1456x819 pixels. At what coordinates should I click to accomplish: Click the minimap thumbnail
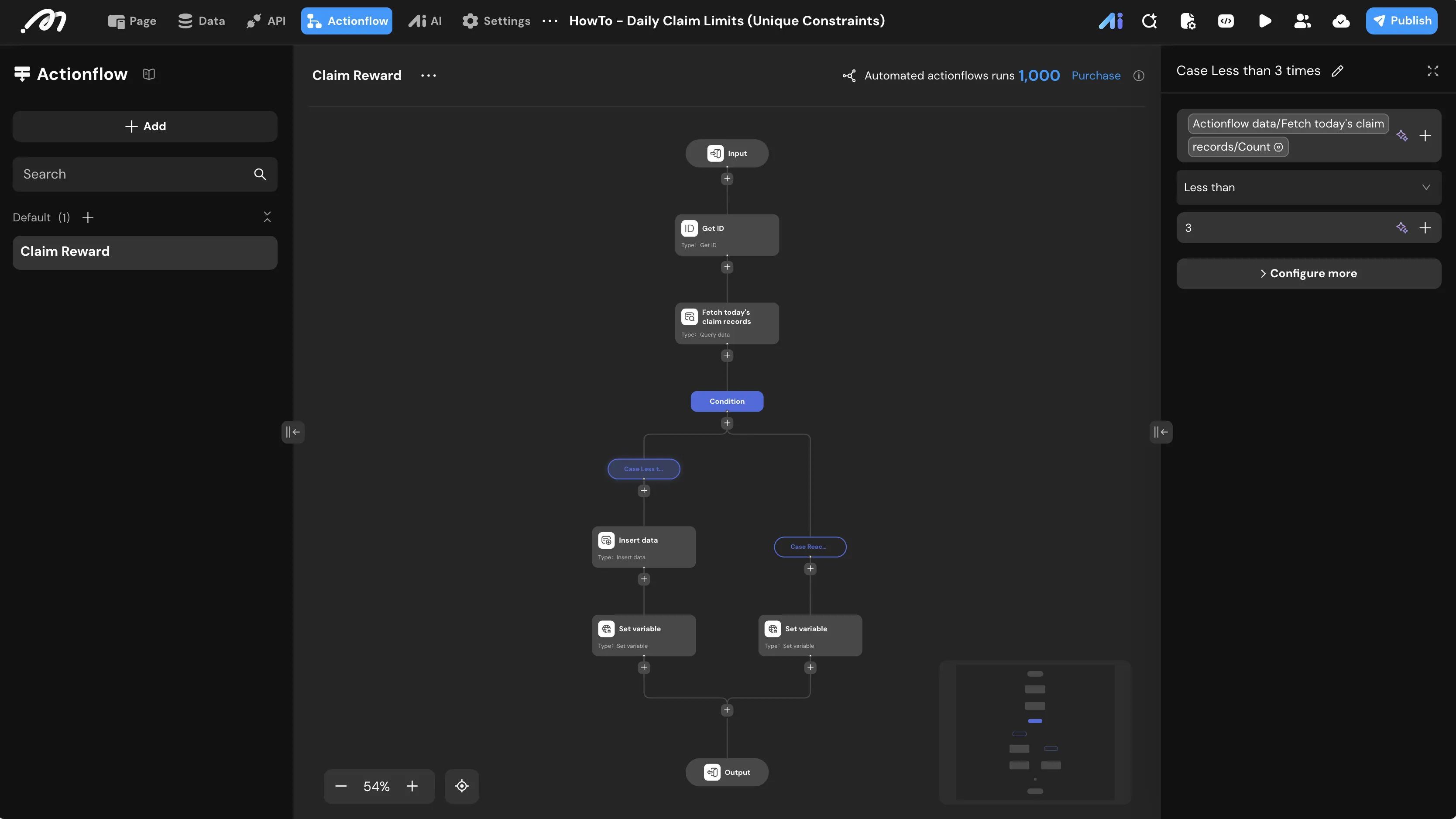tap(1035, 732)
